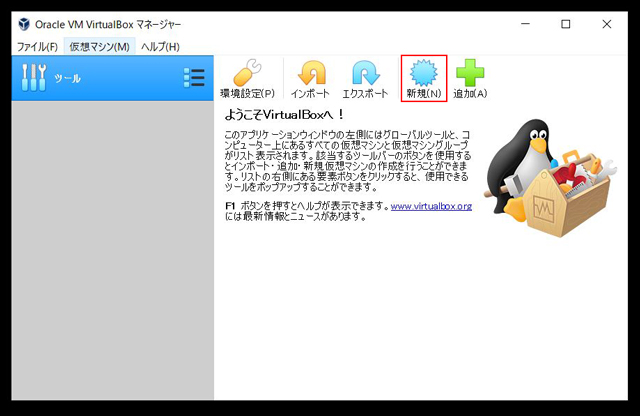Open the 仮想マシン(M) menu
The image size is (640, 416).
pos(99,47)
